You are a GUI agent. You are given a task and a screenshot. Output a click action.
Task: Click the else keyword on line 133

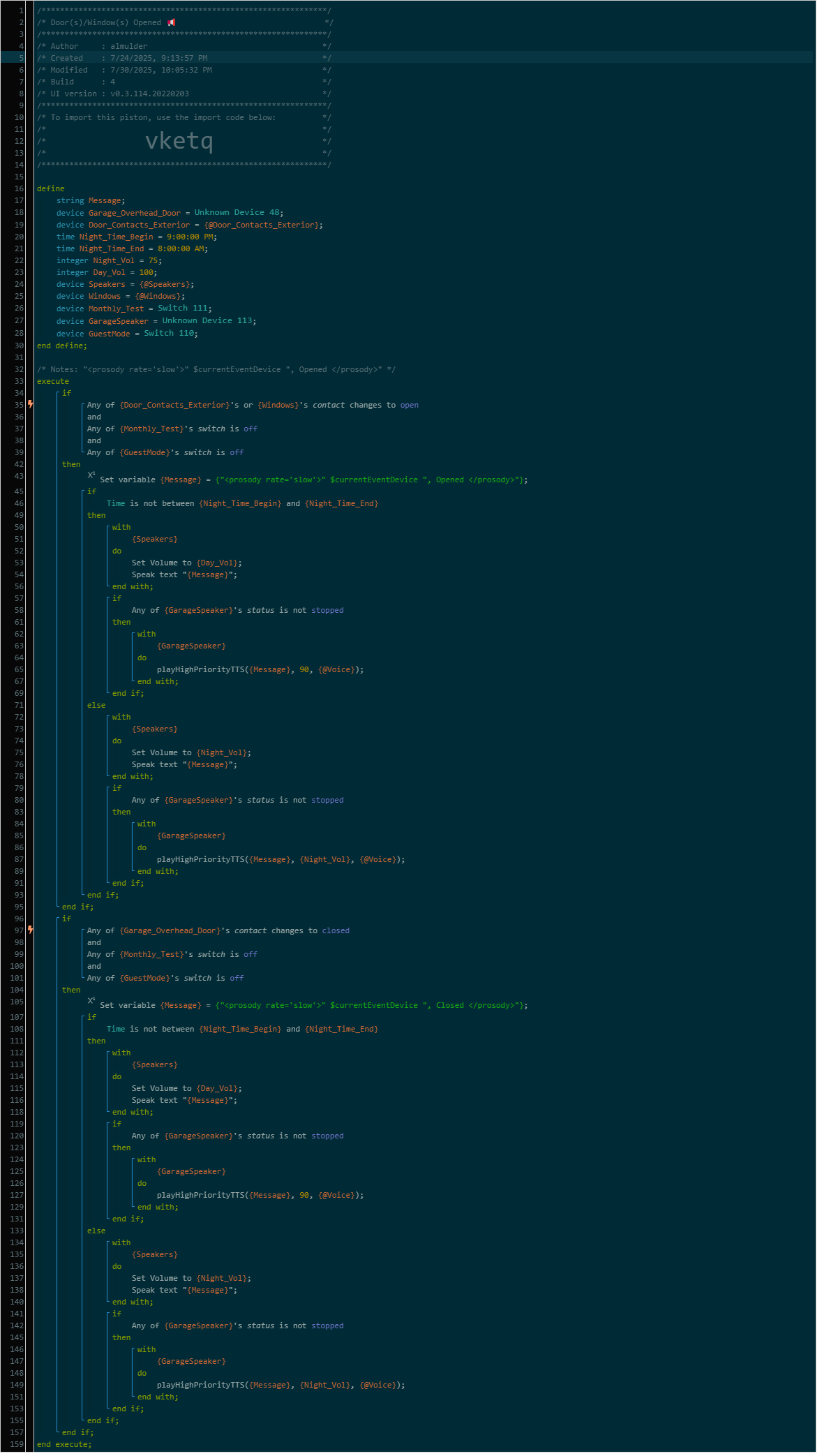click(96, 1231)
